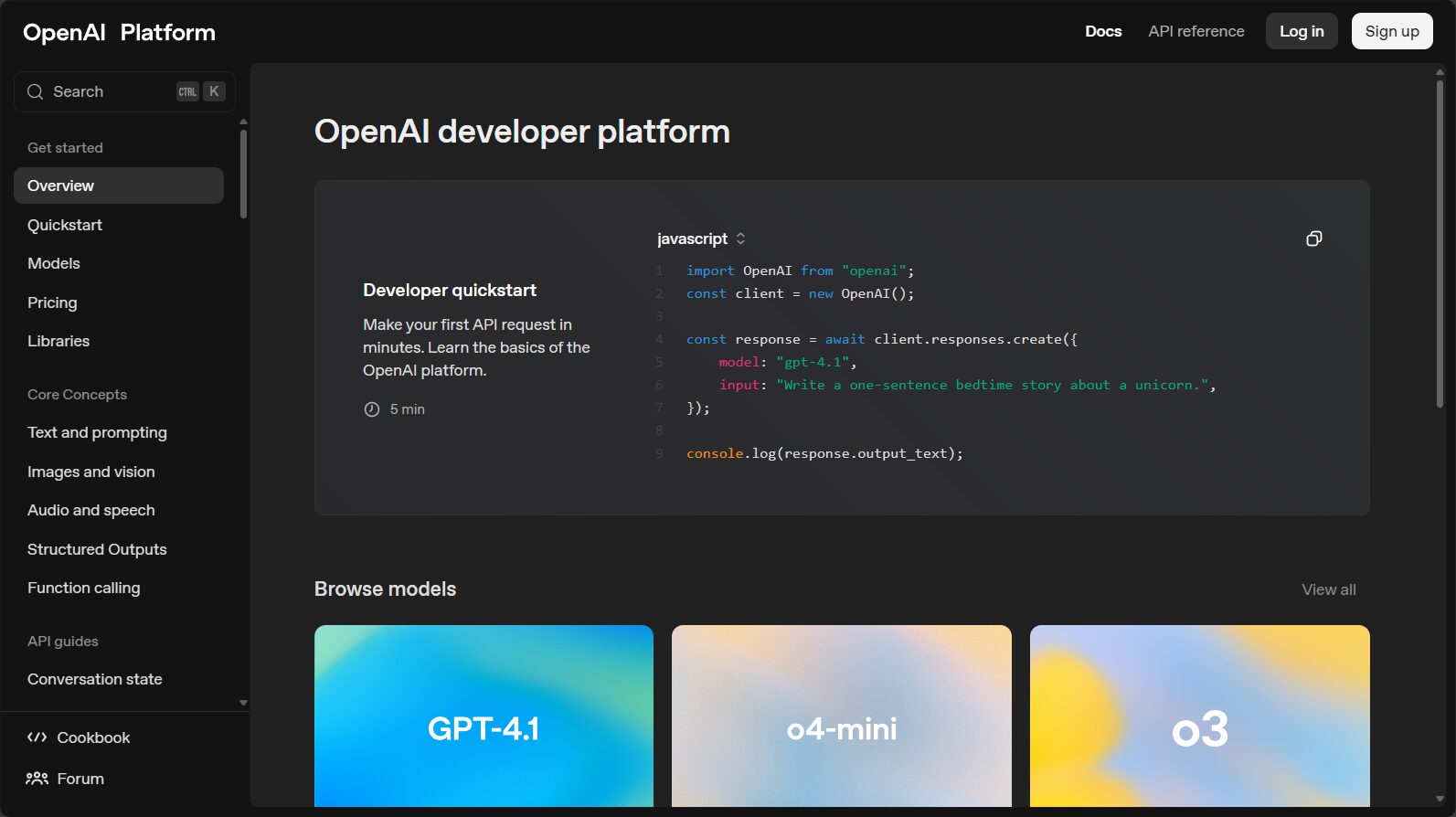Open the GPT-4.1 model card
This screenshot has width=1456, height=817.
(x=484, y=716)
